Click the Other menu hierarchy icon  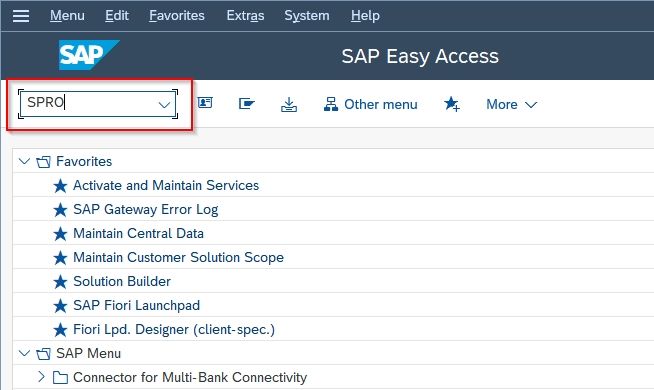(331, 104)
